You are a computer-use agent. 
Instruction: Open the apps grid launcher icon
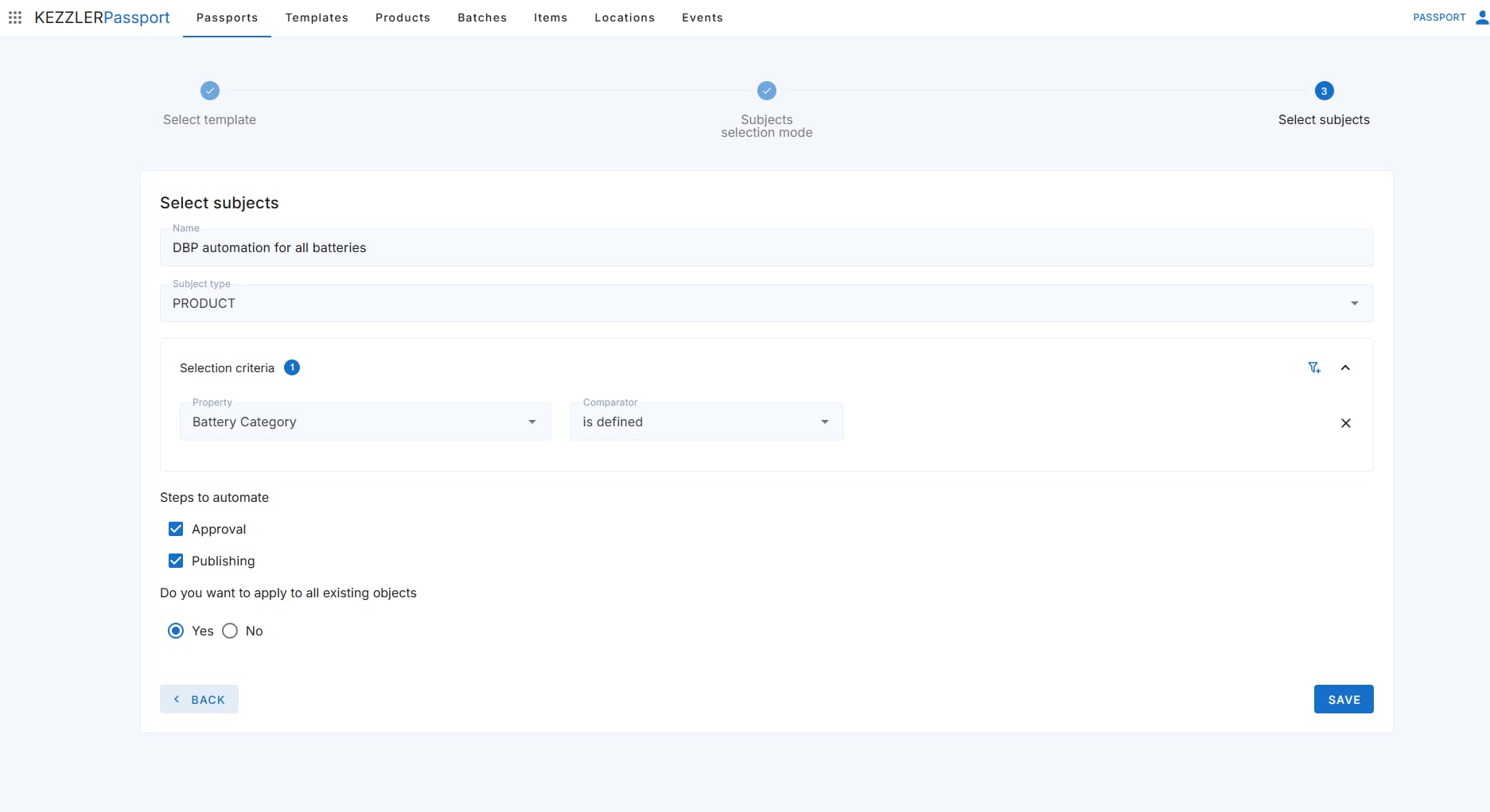[14, 17]
